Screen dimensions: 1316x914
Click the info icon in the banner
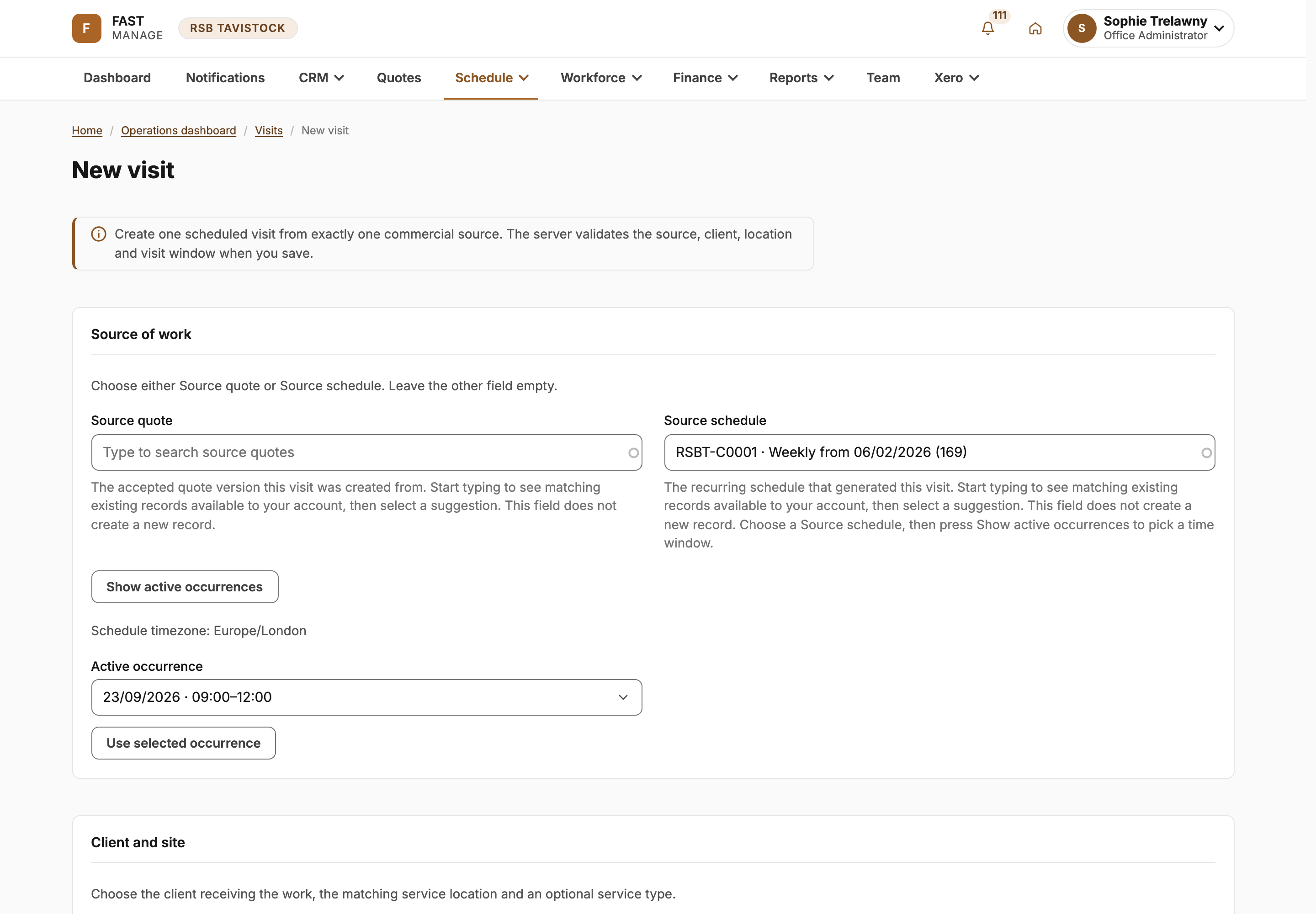pyautogui.click(x=99, y=234)
